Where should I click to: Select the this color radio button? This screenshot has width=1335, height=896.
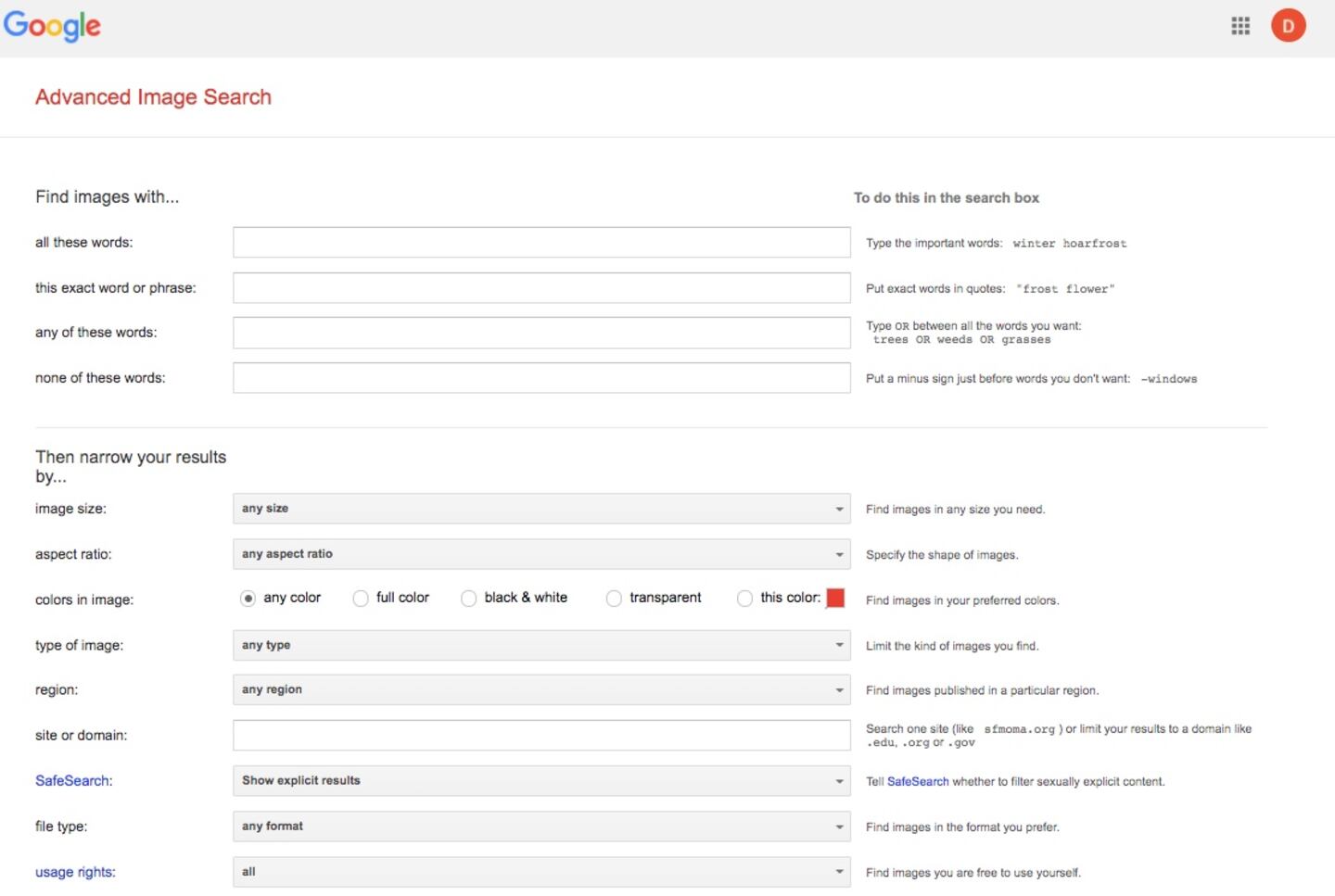point(744,599)
